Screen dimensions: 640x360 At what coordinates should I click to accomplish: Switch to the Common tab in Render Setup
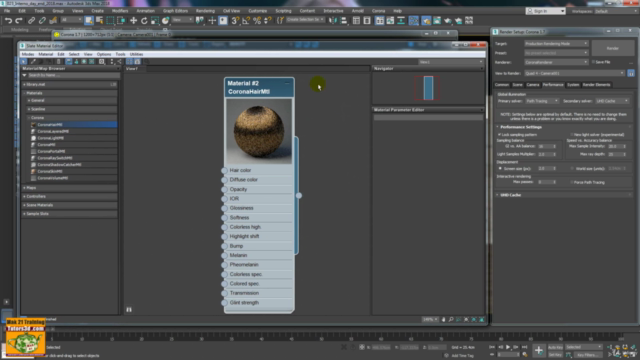point(502,85)
